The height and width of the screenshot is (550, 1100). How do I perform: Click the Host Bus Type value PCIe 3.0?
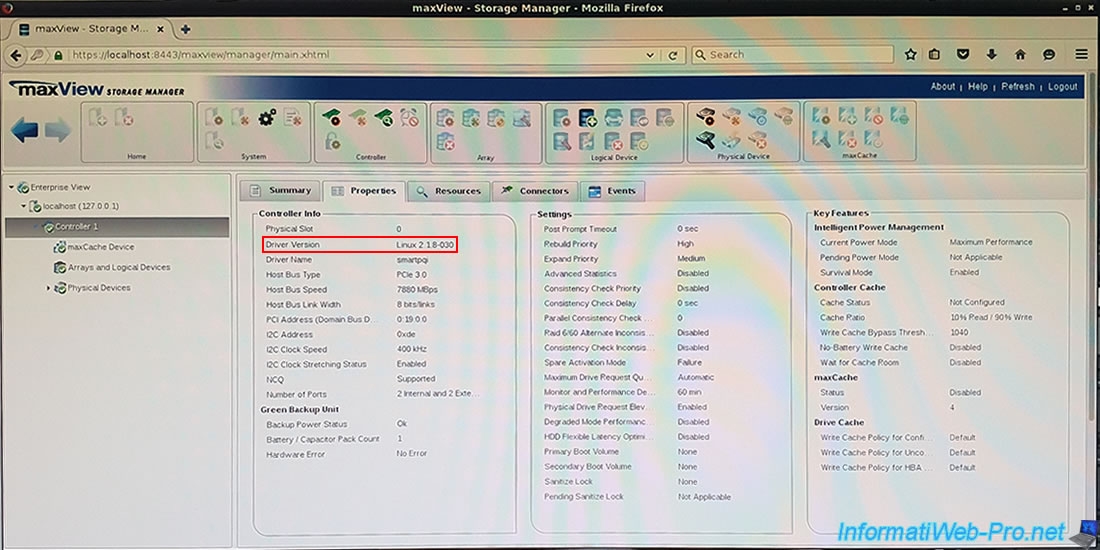pos(414,274)
